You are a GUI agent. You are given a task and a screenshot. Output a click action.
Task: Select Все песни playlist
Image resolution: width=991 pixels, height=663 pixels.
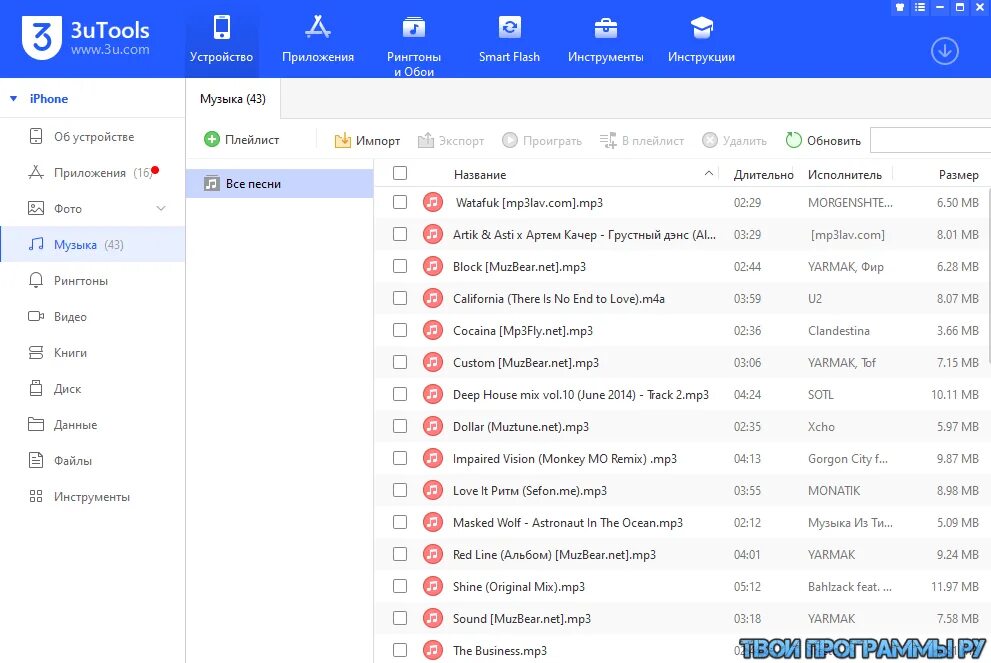coord(279,183)
